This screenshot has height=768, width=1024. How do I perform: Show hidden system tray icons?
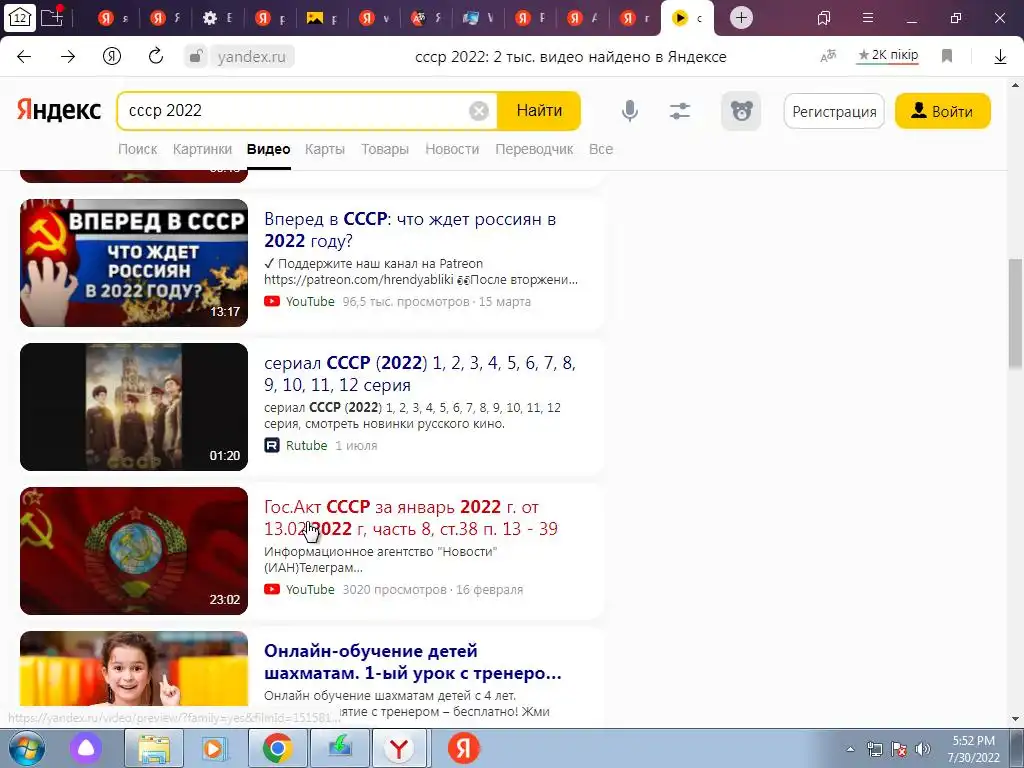click(850, 750)
